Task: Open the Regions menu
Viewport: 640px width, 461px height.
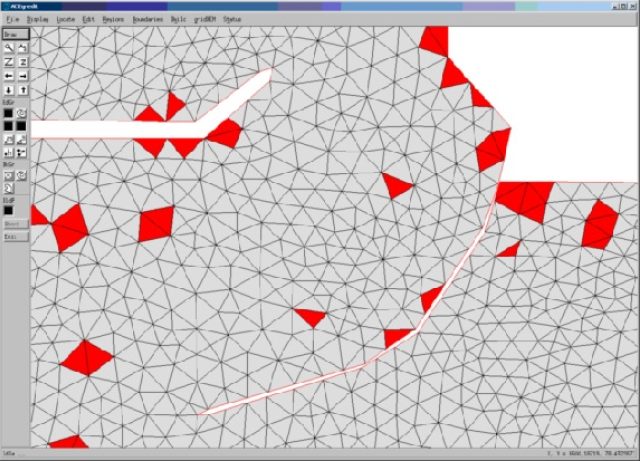Action: (x=113, y=19)
